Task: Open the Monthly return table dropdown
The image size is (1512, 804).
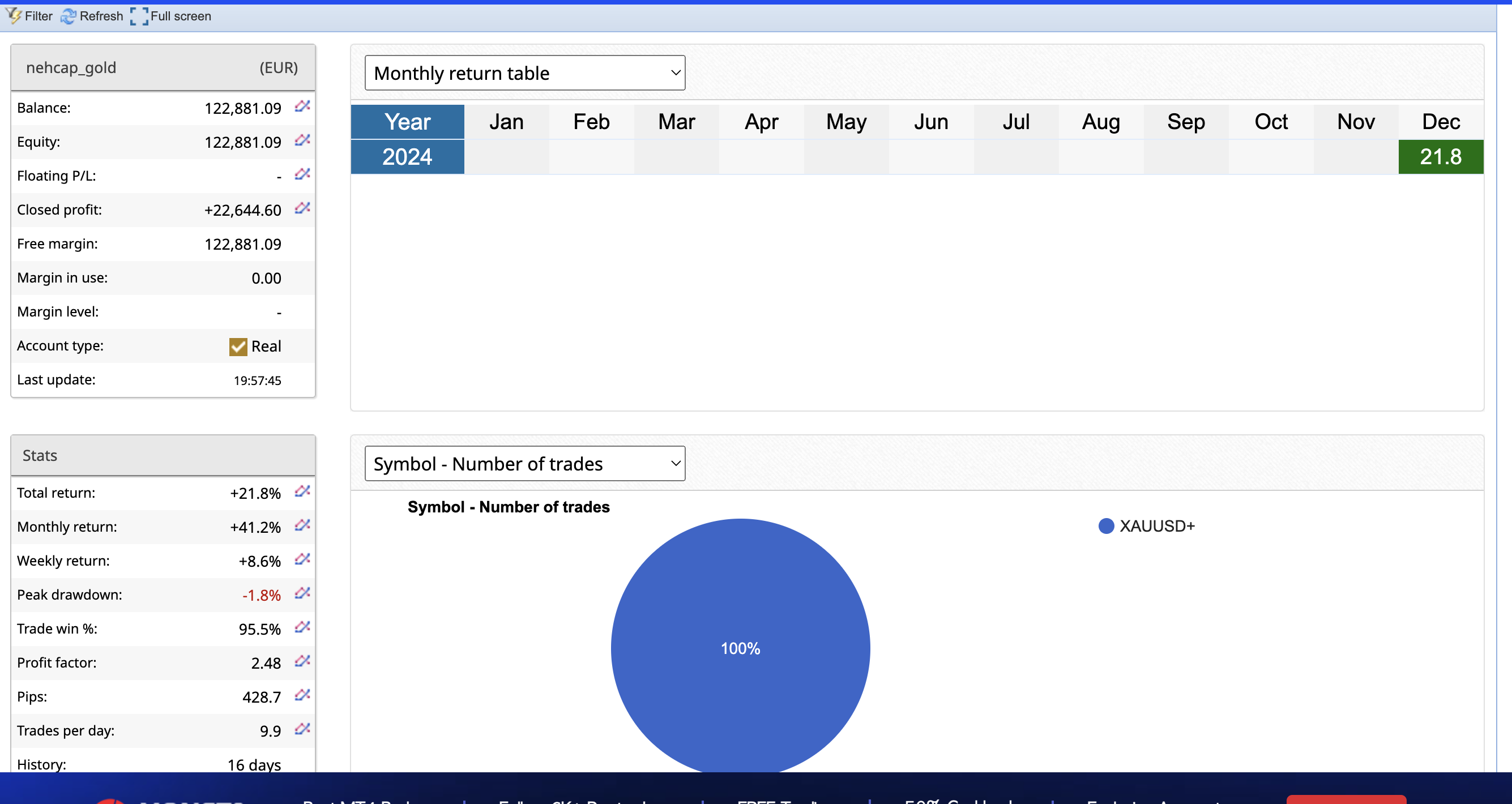Action: 524,73
